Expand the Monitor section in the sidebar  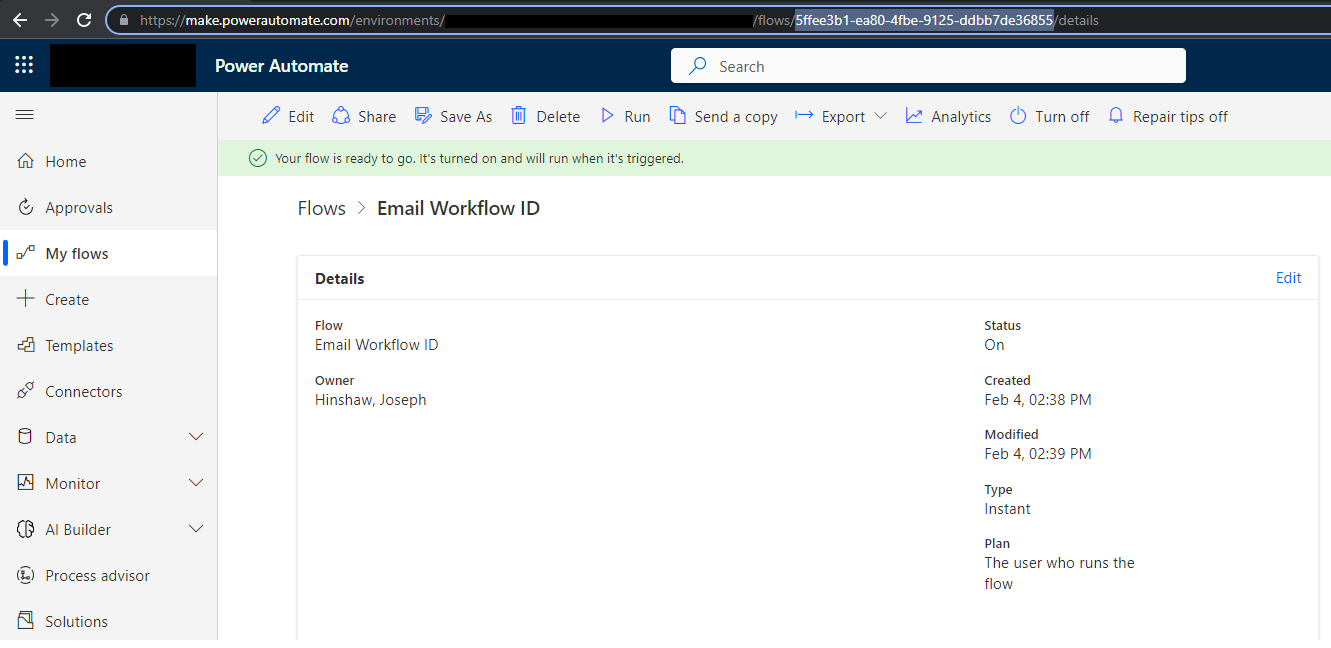196,483
